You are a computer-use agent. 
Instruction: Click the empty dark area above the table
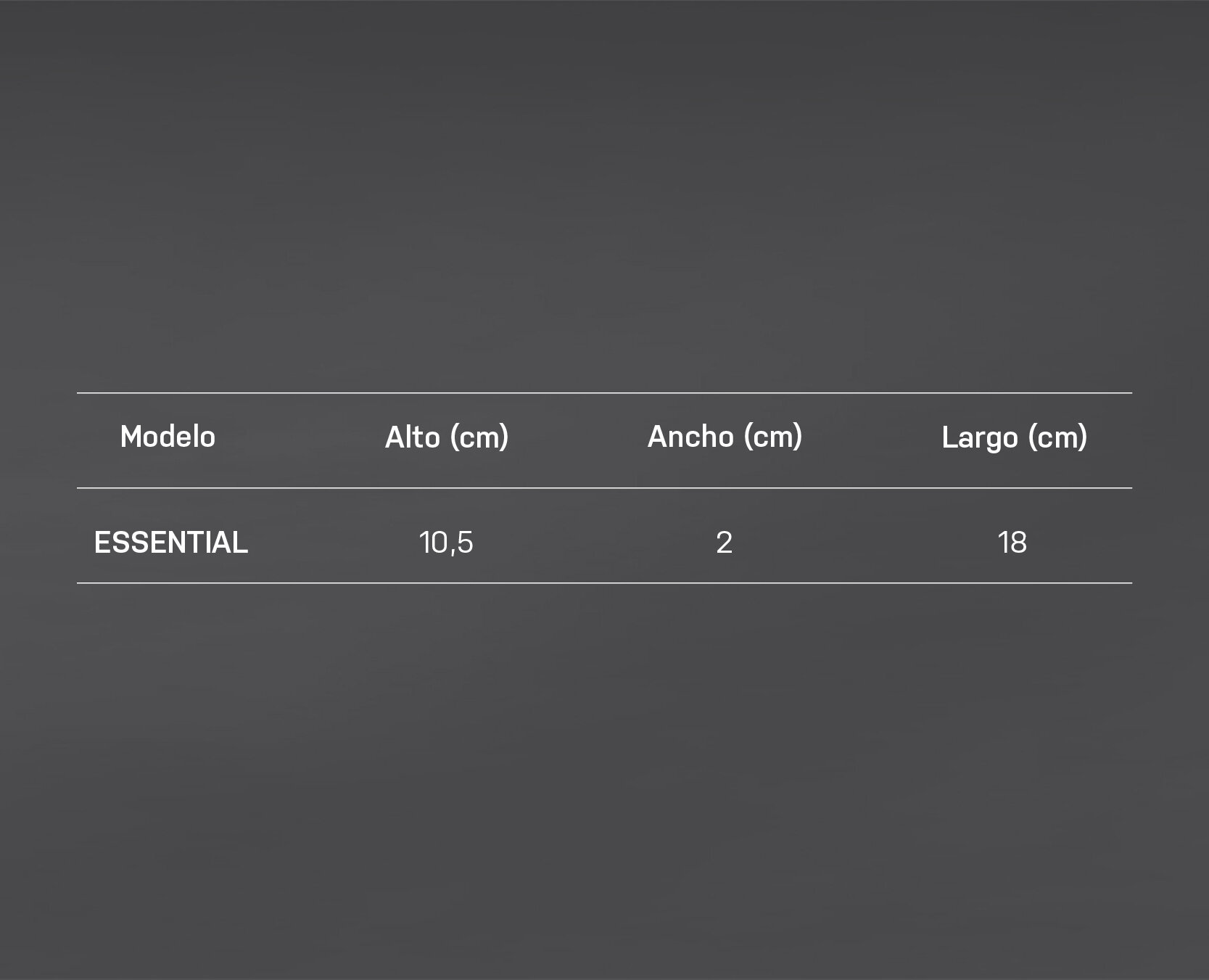coord(604,196)
